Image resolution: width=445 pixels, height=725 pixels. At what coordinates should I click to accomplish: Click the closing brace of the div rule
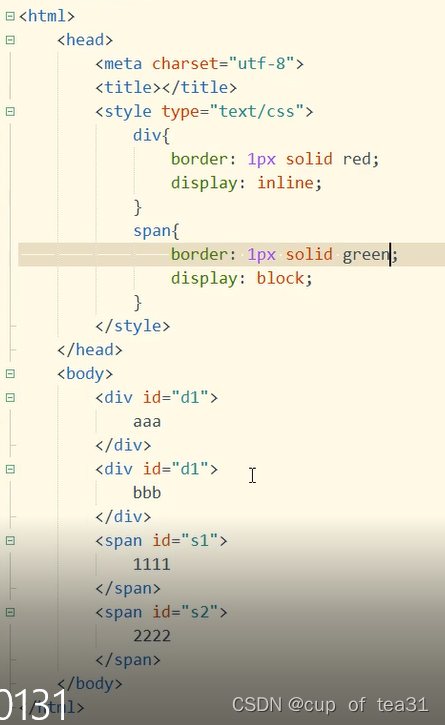(x=137, y=207)
